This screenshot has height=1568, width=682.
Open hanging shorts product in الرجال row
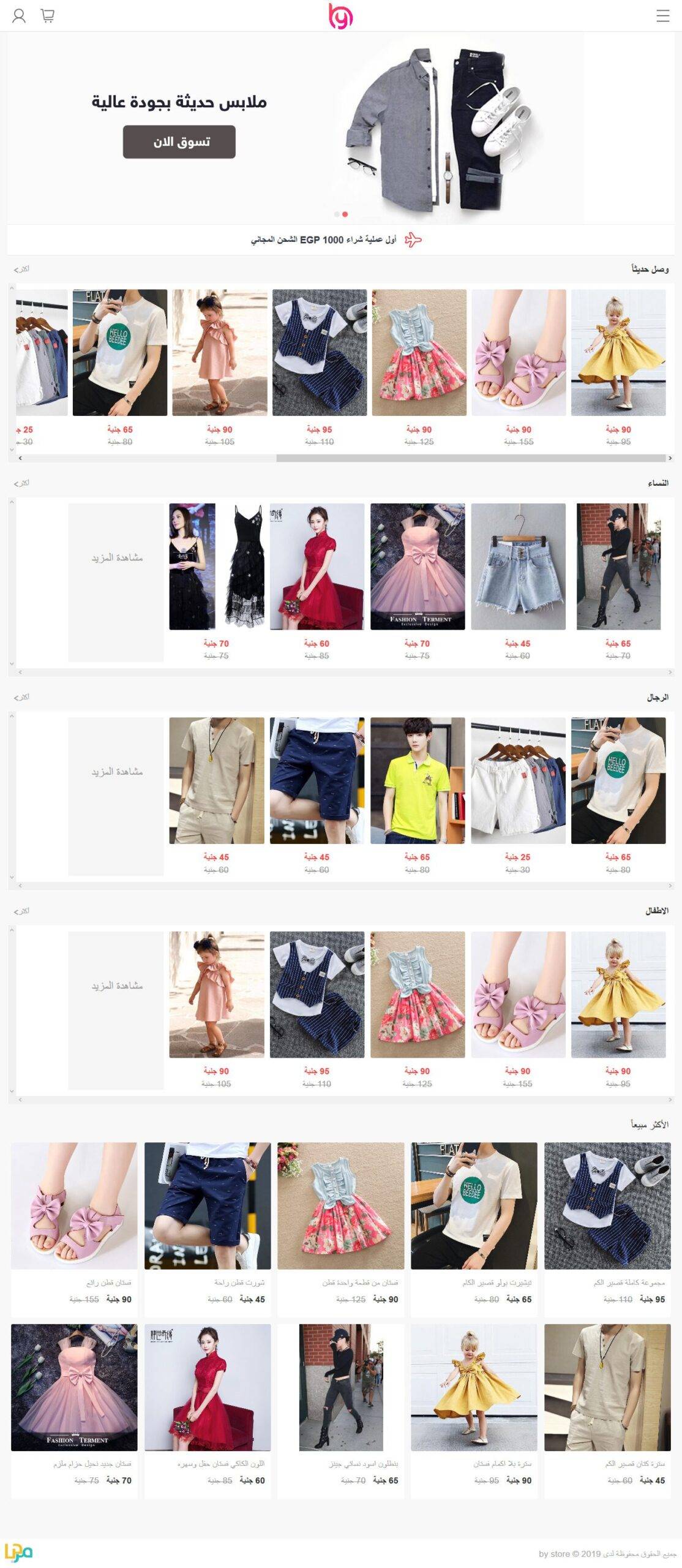coord(519,780)
